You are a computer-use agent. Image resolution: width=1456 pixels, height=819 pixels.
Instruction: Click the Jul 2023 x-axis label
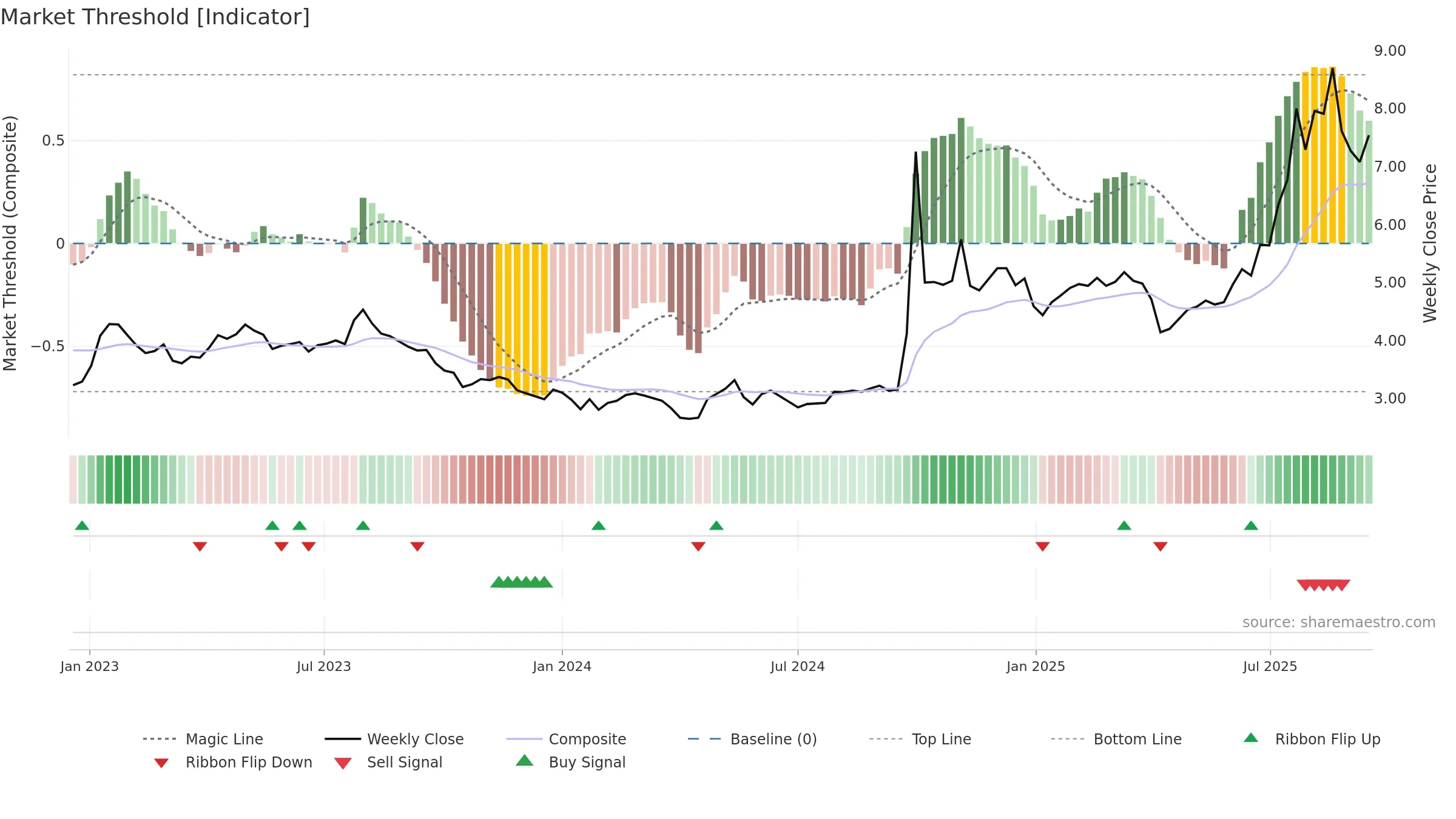tap(324, 666)
